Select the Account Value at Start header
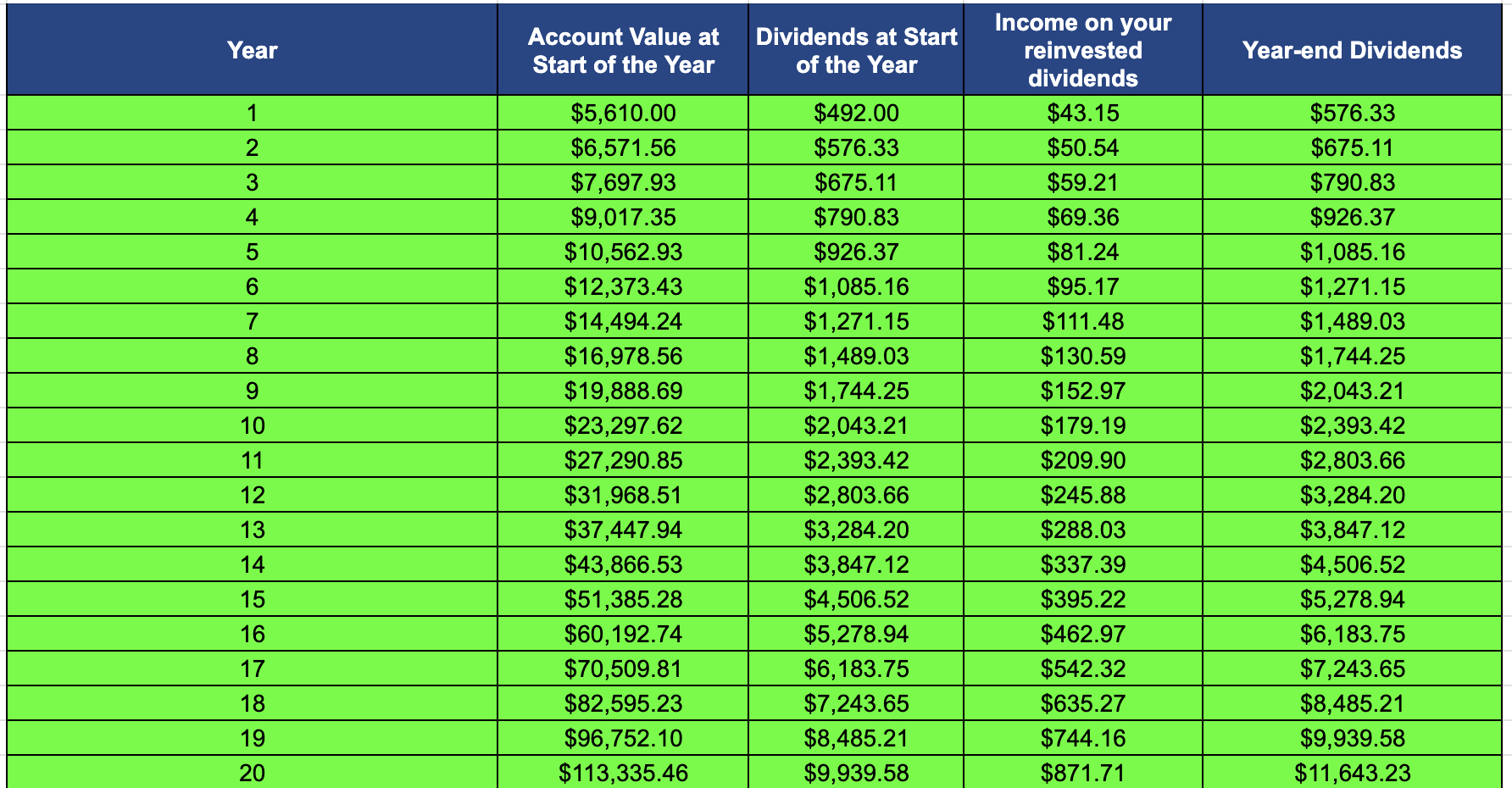 [x=623, y=50]
